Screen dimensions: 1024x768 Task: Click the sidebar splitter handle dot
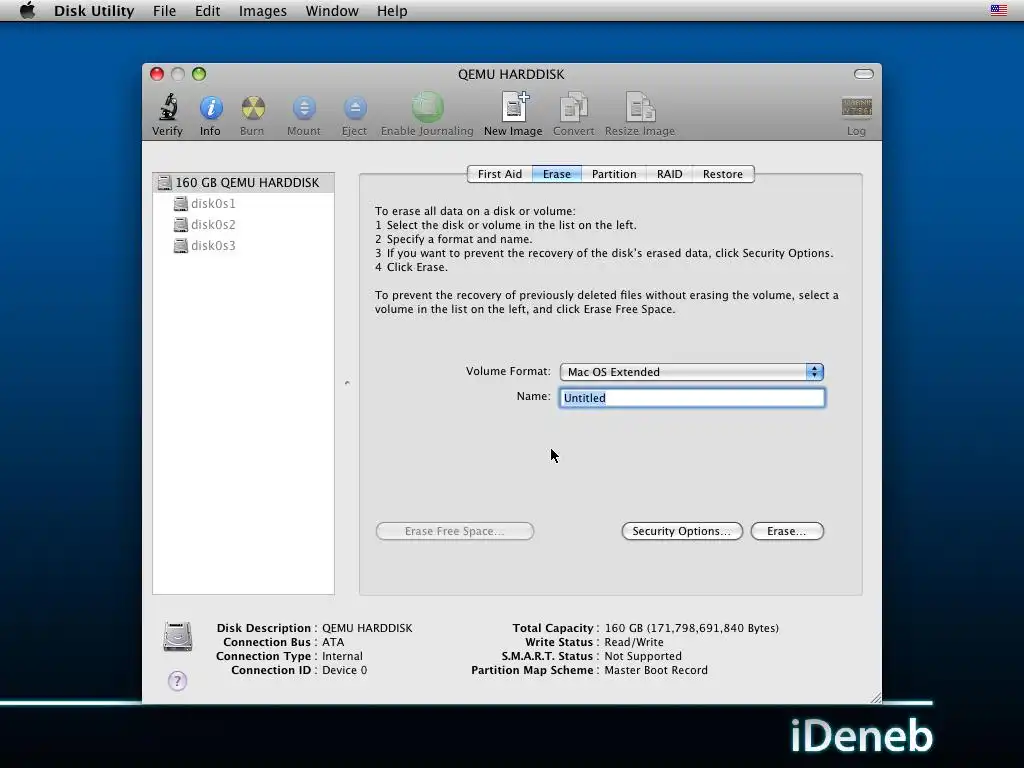tap(347, 383)
